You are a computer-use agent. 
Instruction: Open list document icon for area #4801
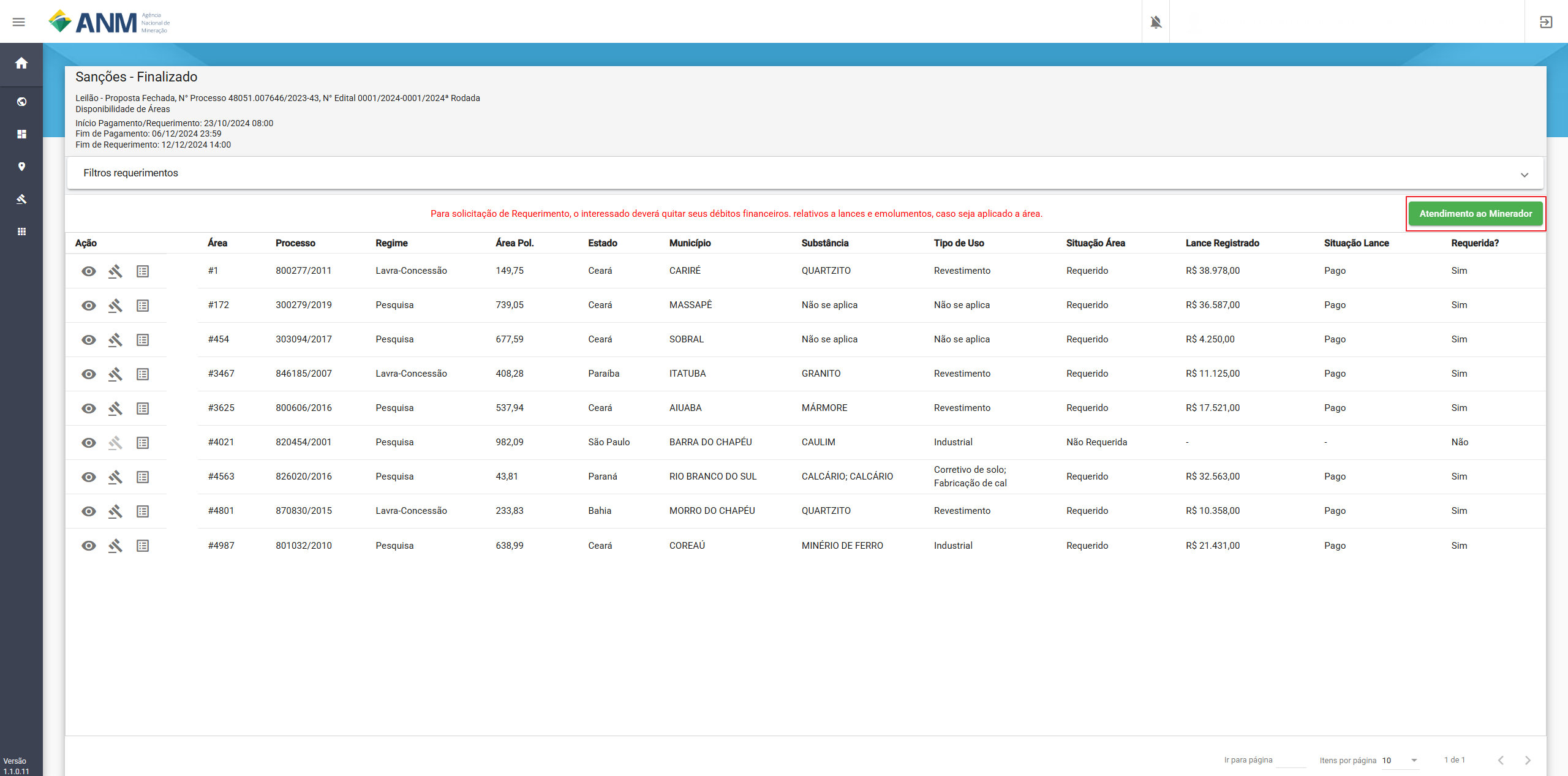[143, 511]
